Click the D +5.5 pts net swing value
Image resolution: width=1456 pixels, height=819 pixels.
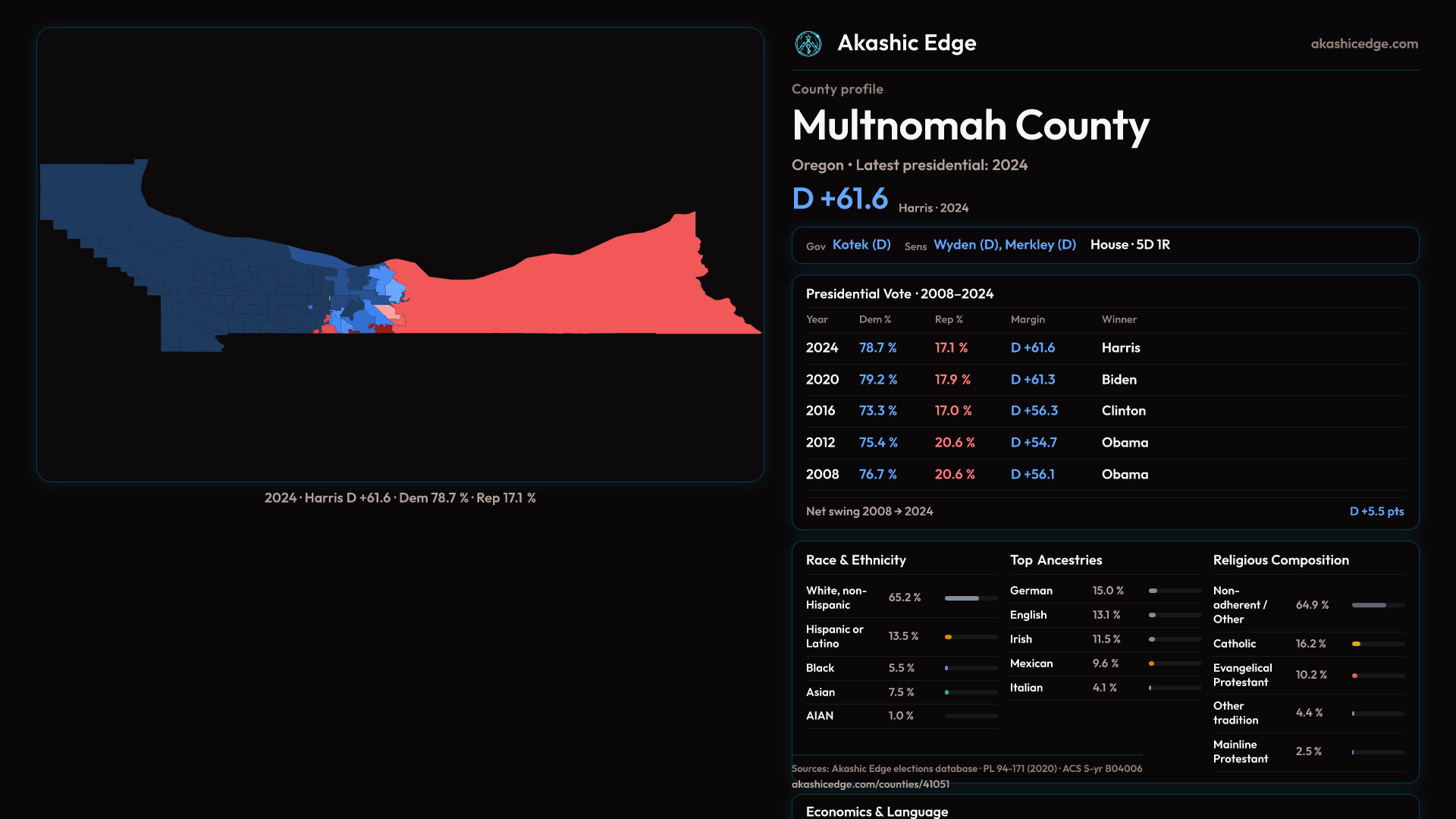tap(1376, 512)
